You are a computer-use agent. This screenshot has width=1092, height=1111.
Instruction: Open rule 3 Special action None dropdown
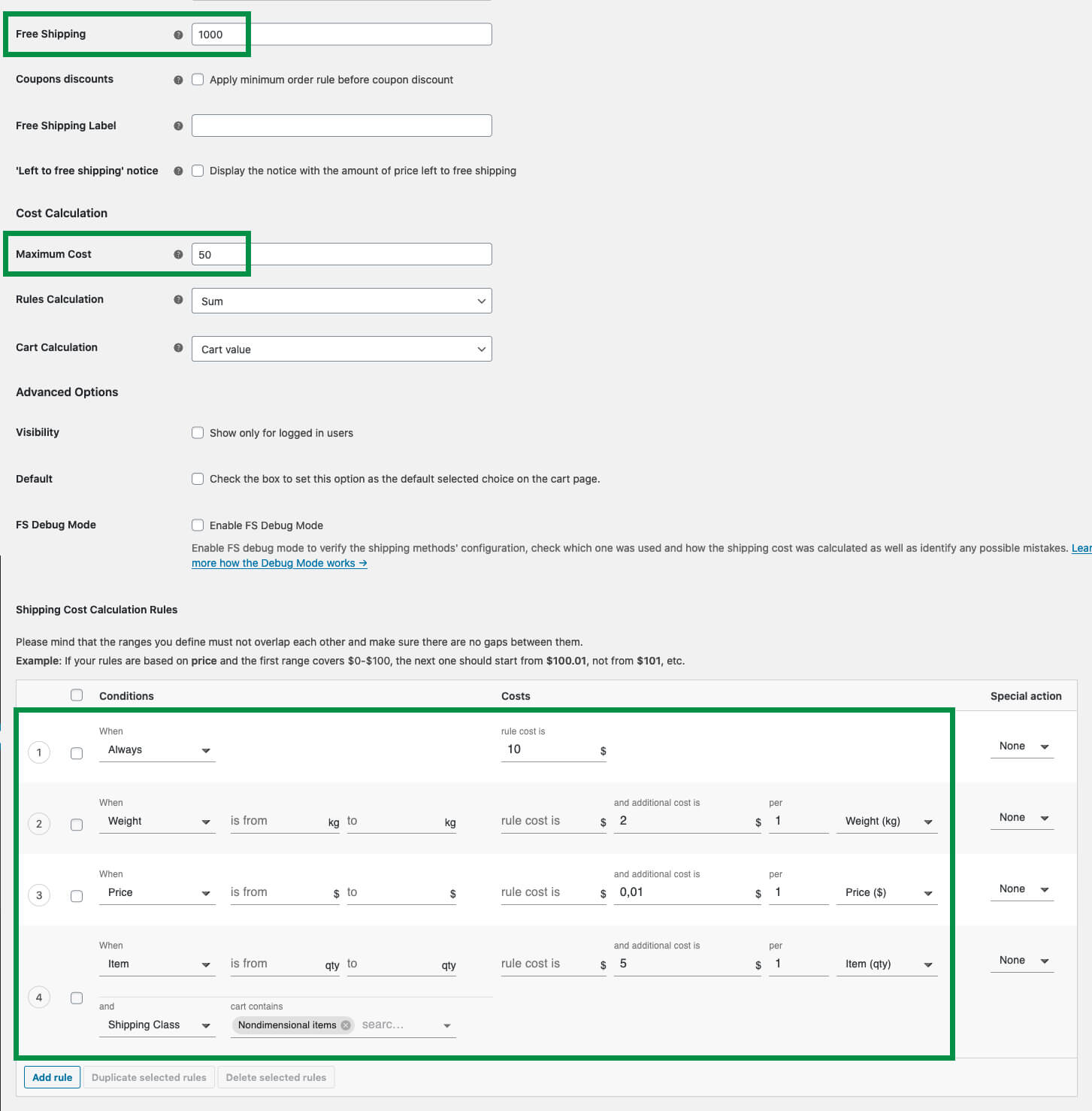tap(1022, 889)
